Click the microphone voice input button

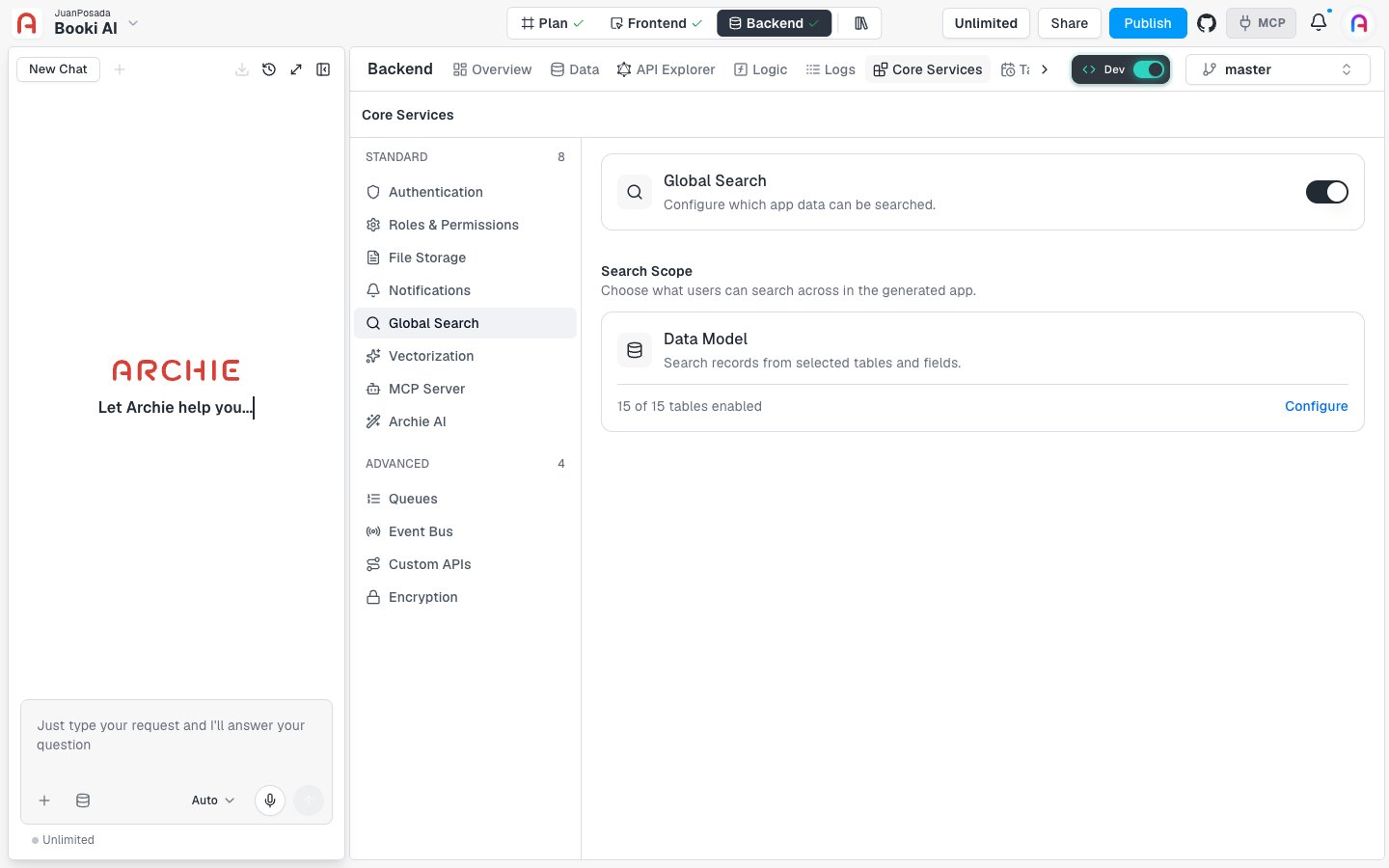pos(270,800)
